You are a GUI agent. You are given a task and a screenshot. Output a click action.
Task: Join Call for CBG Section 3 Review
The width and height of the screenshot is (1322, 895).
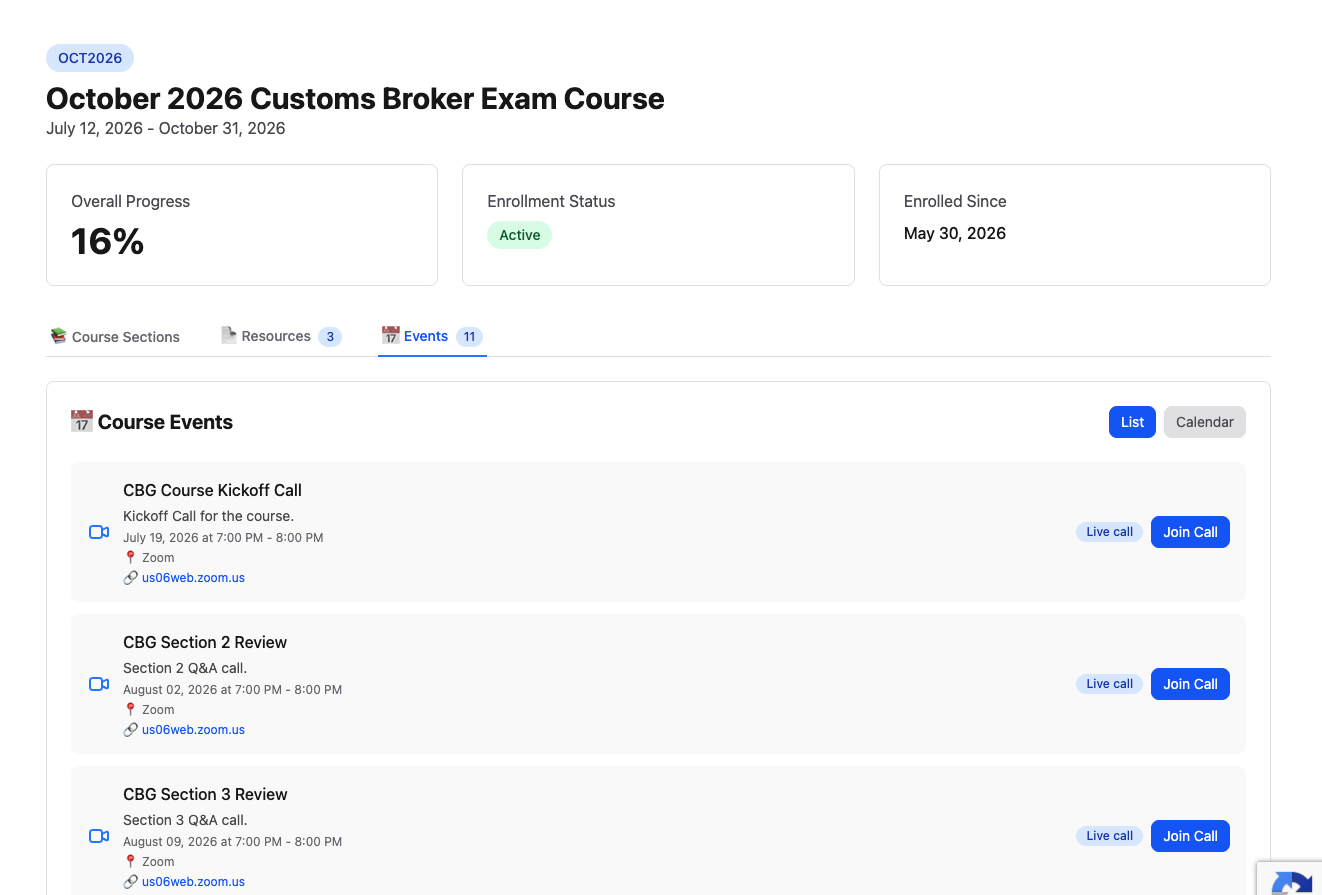point(1190,836)
